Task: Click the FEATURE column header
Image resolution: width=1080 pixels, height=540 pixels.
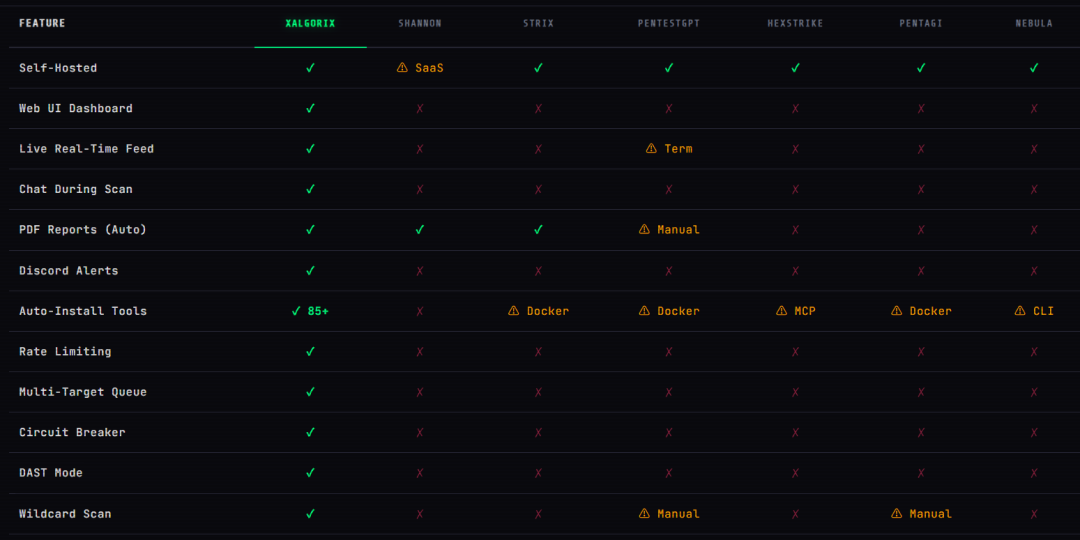Action: (x=42, y=23)
